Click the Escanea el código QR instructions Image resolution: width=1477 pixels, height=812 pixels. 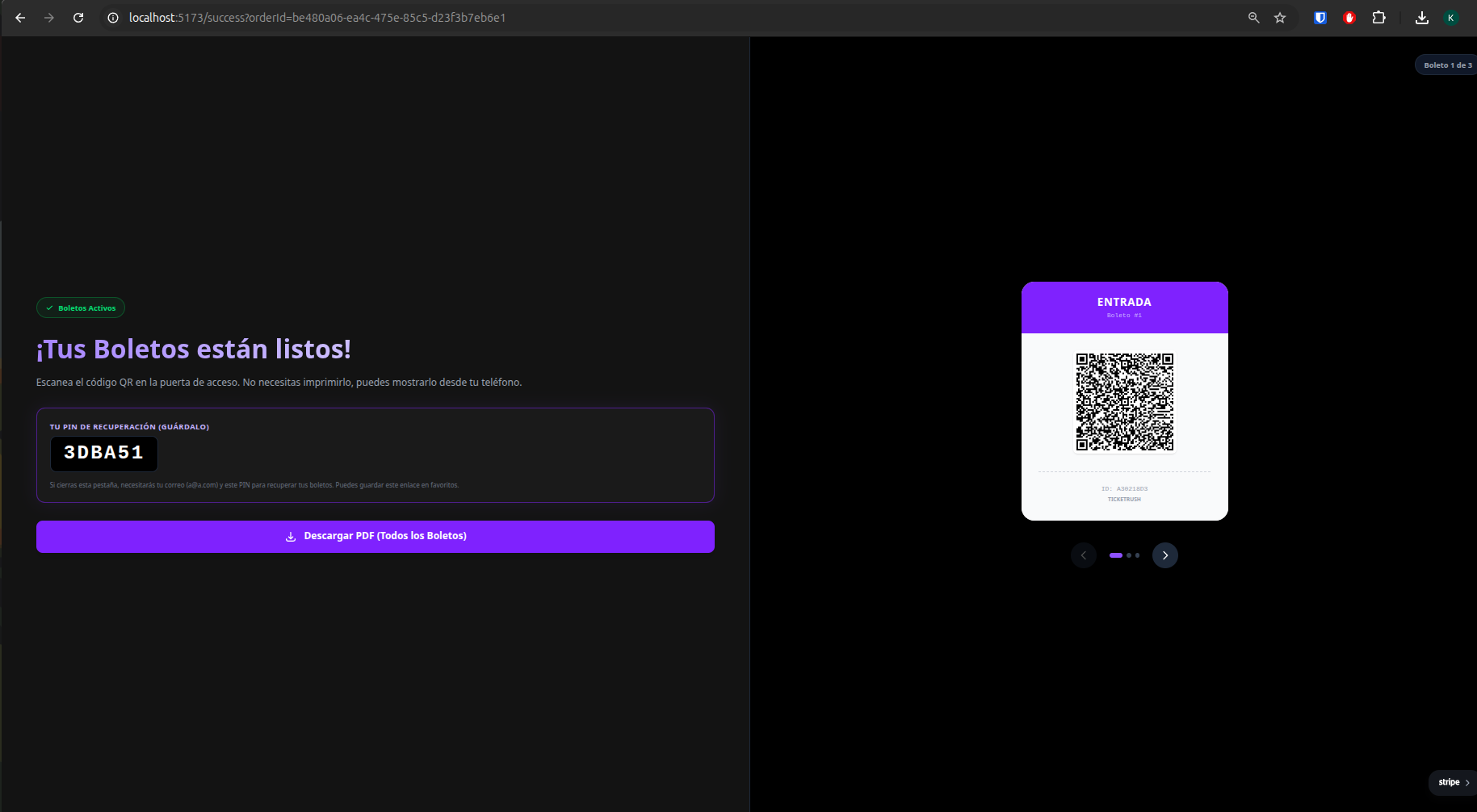(x=279, y=383)
